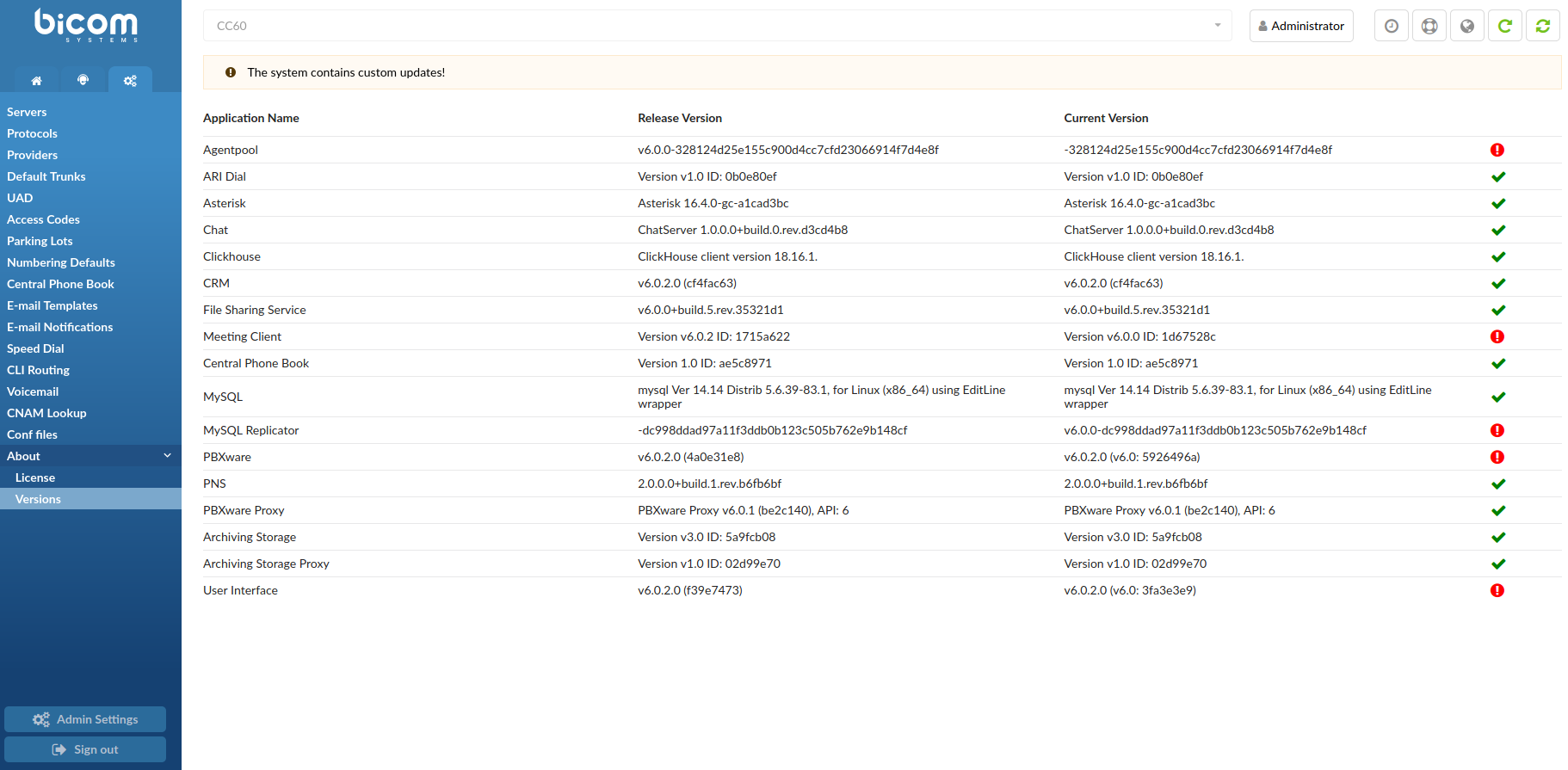
Task: Click the clock history icon button
Action: pyautogui.click(x=1392, y=26)
